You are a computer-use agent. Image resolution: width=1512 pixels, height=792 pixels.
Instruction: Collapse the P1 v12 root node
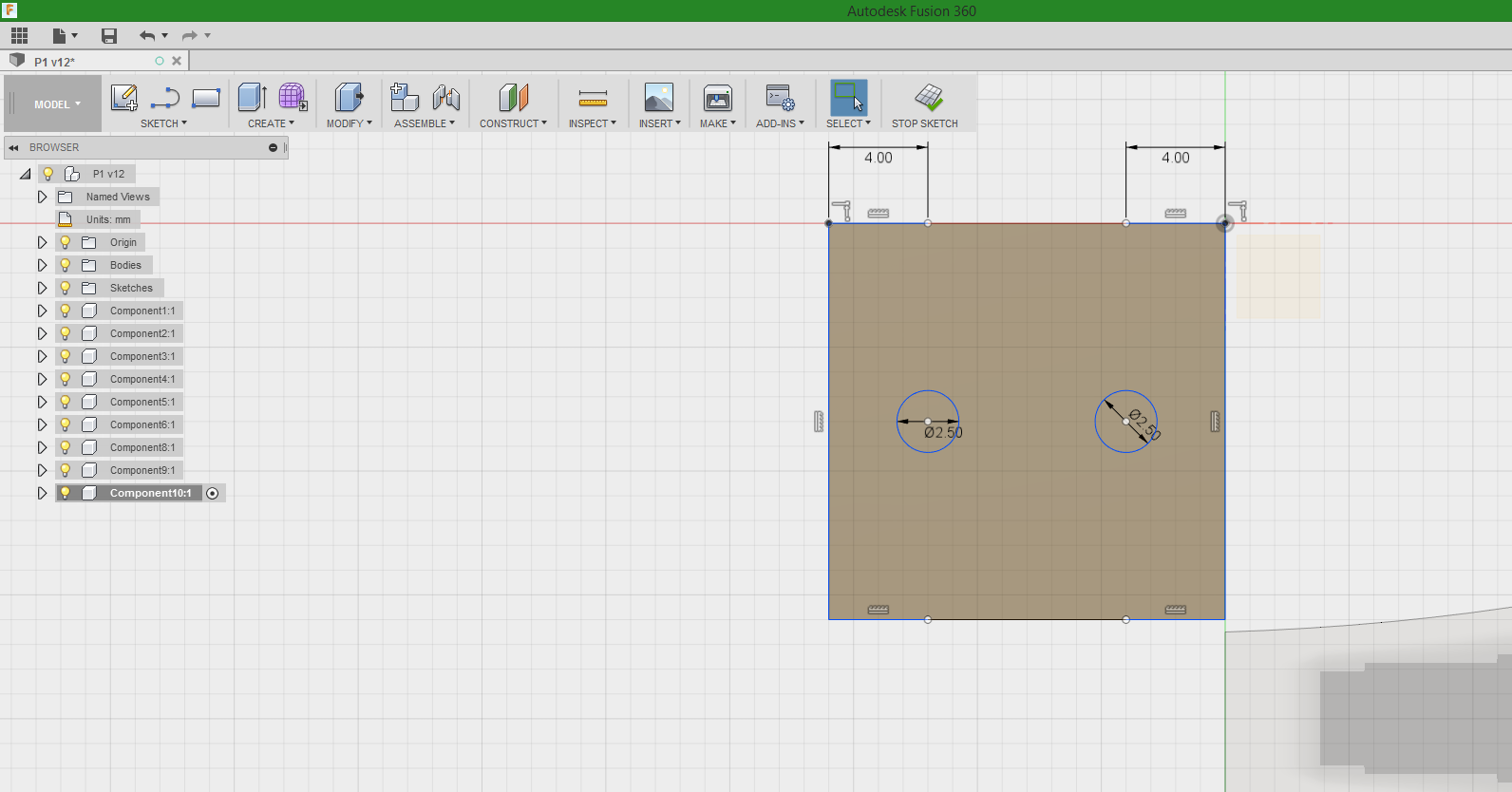click(26, 174)
